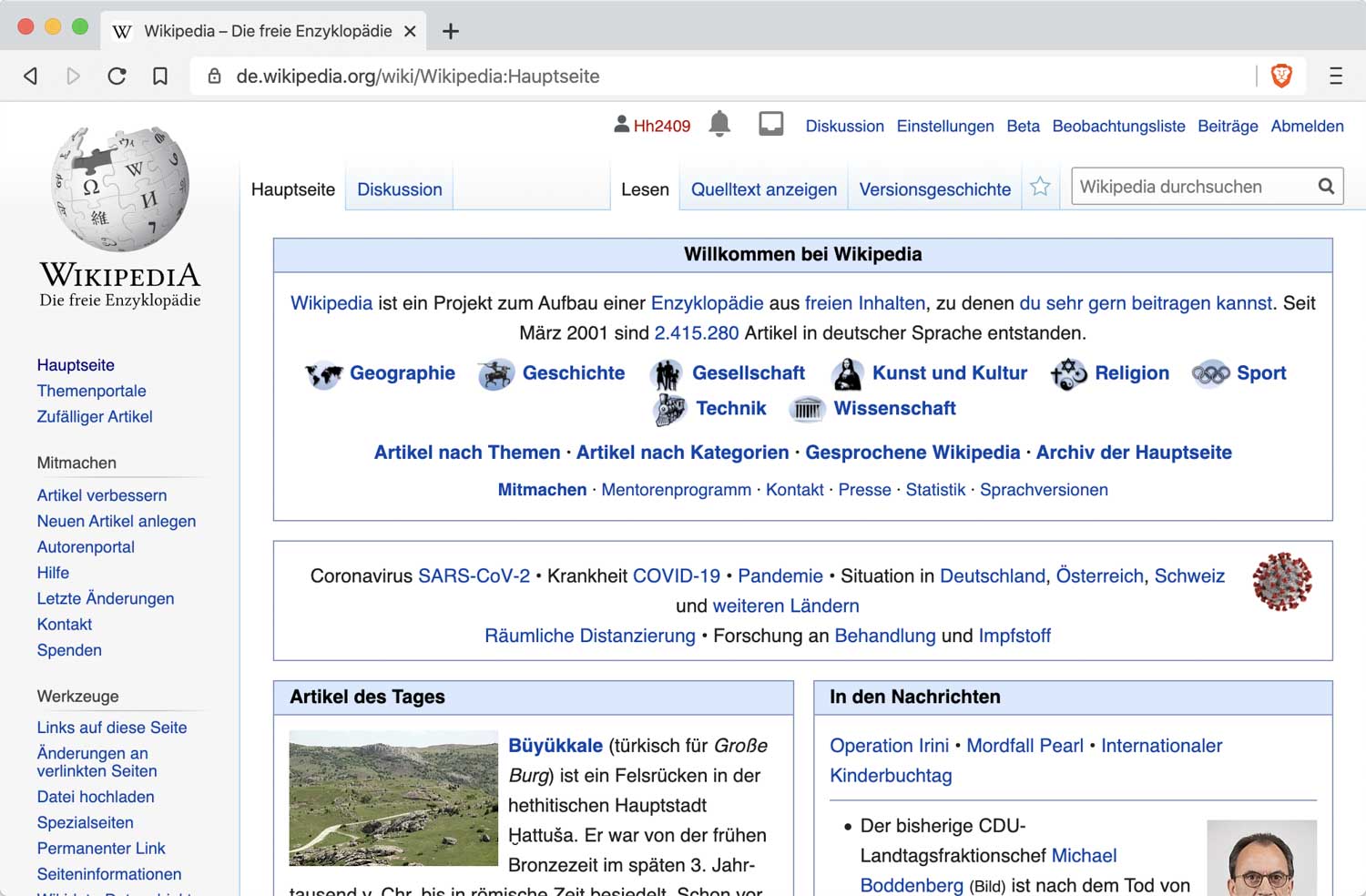Open Links auf diese Seite
This screenshot has width=1366, height=896.
tap(112, 728)
